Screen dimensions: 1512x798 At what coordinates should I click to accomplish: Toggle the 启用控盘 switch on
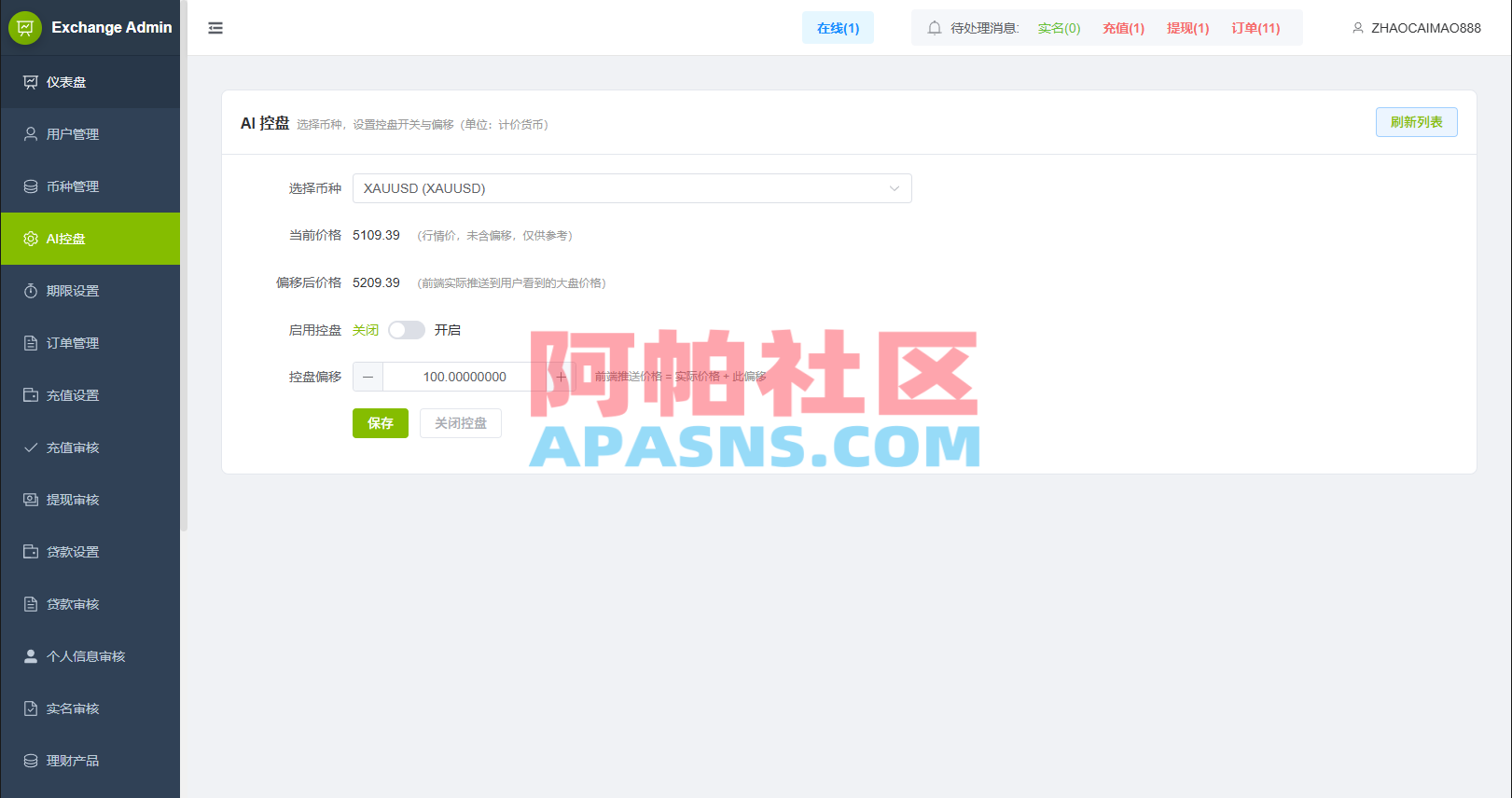pos(407,330)
